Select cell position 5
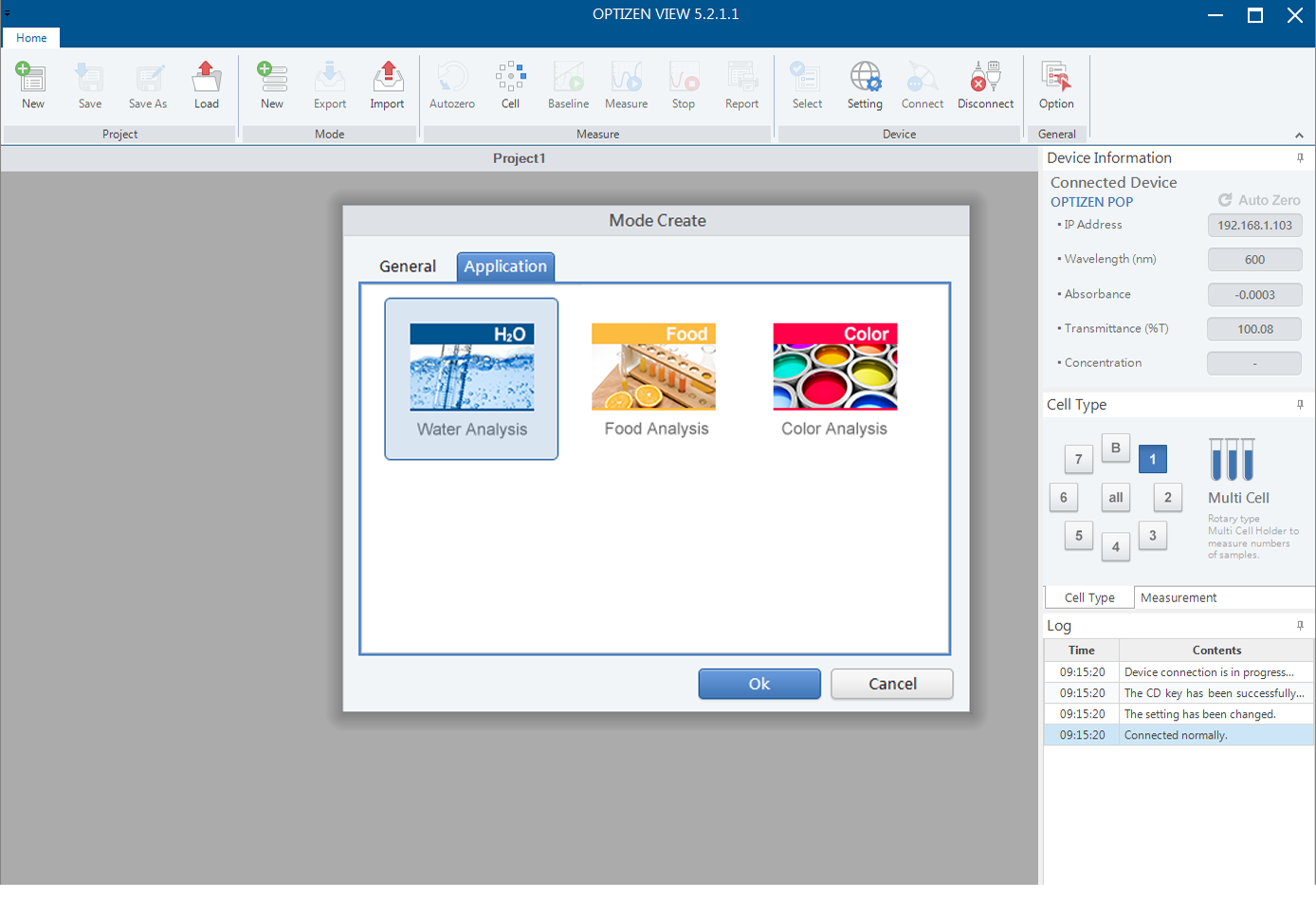1316x917 pixels. [1079, 535]
